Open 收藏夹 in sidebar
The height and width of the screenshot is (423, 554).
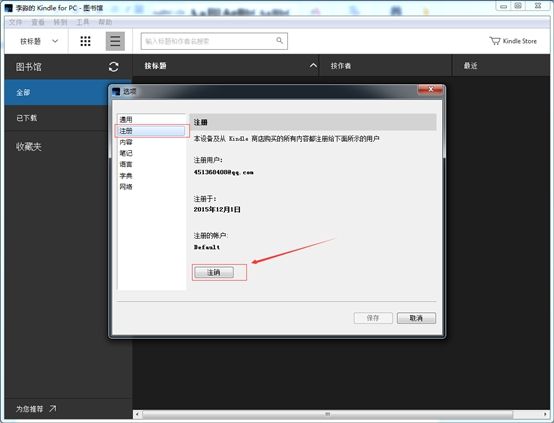pyautogui.click(x=29, y=147)
